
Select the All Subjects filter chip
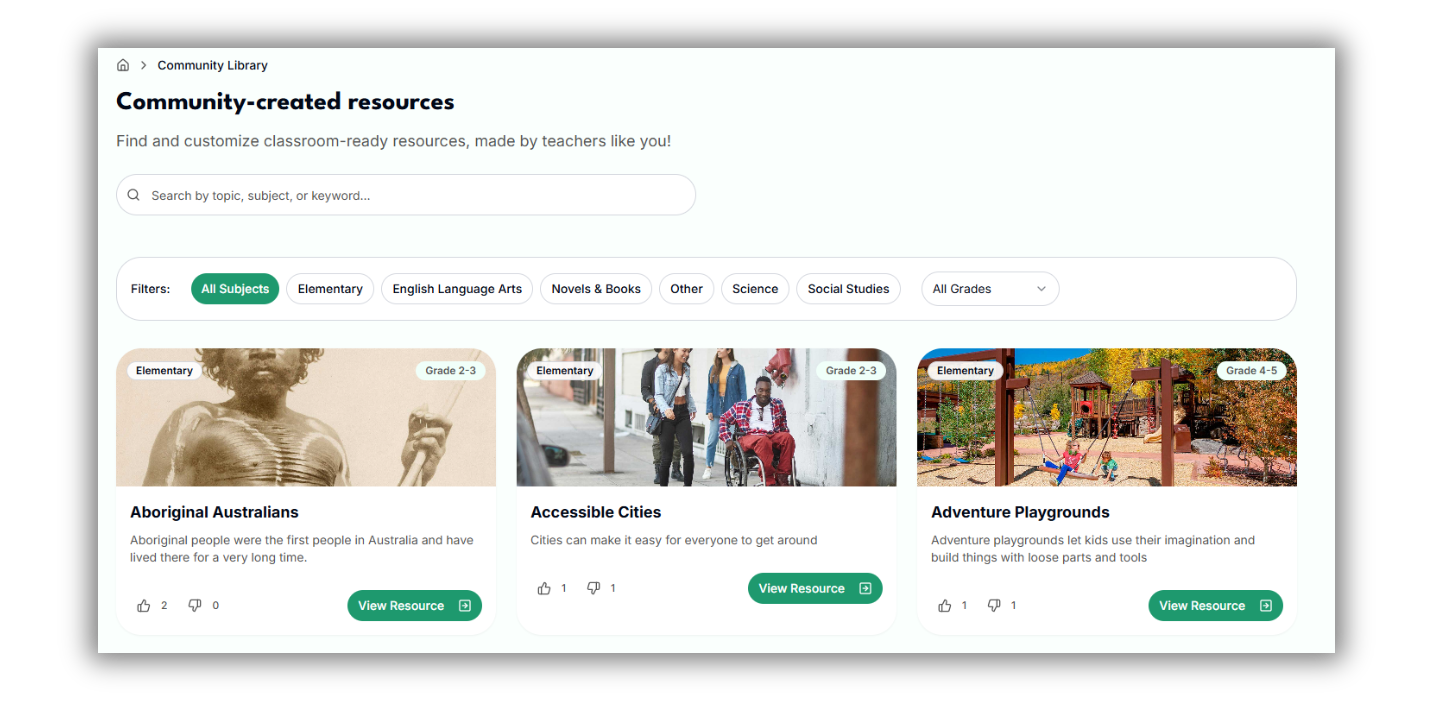(235, 289)
